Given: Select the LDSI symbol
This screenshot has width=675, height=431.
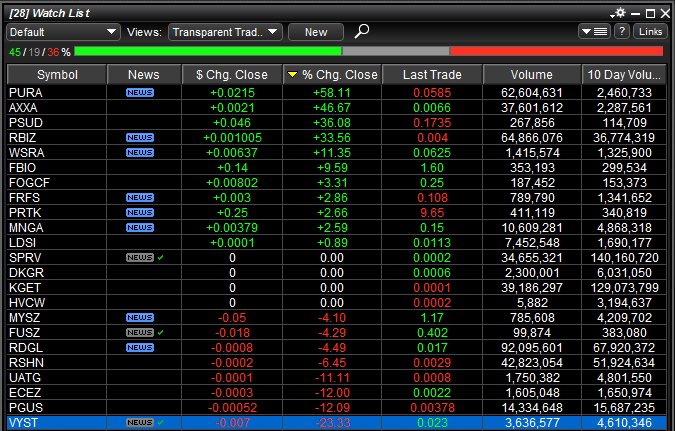Looking at the screenshot, I should click(22, 242).
